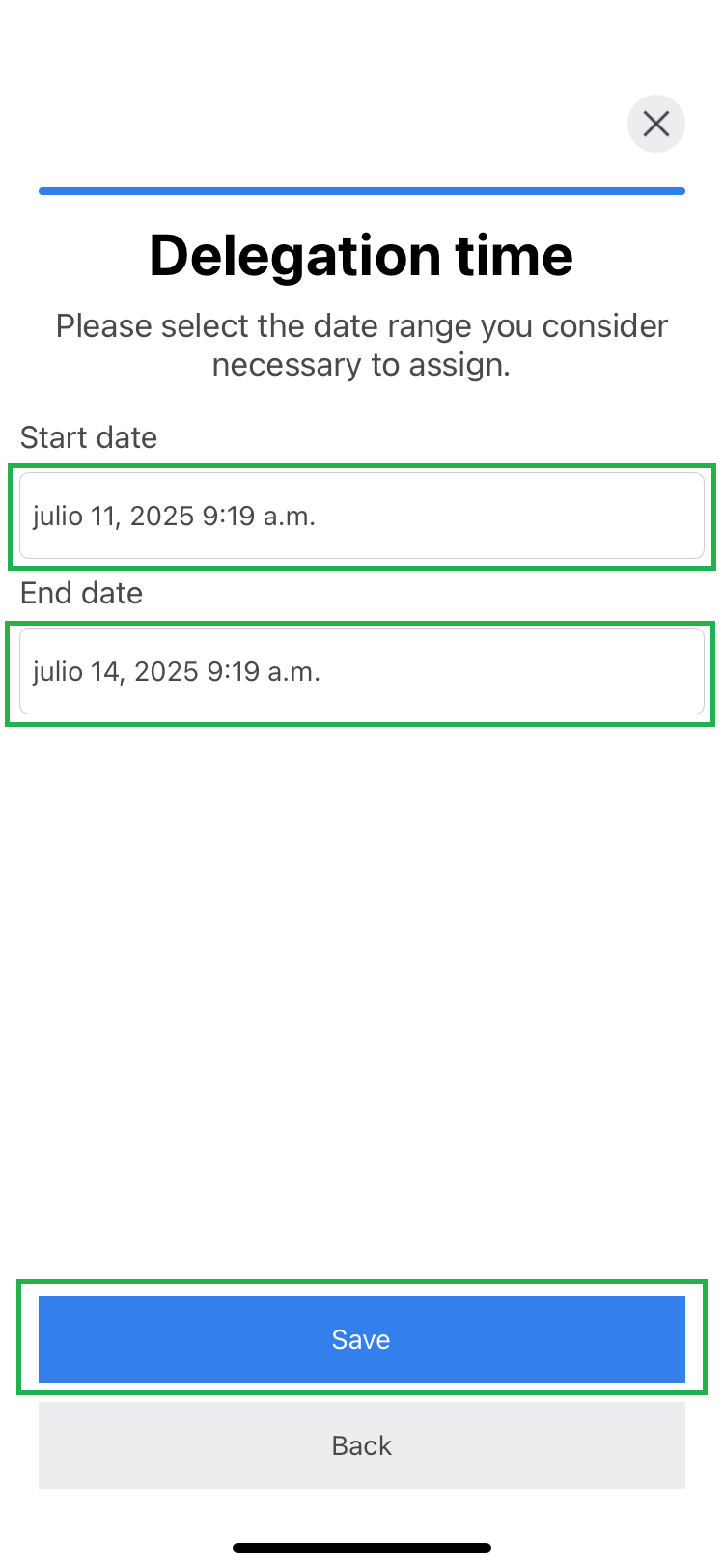Click the Start date label
This screenshot has width=724, height=1568.
click(x=89, y=437)
